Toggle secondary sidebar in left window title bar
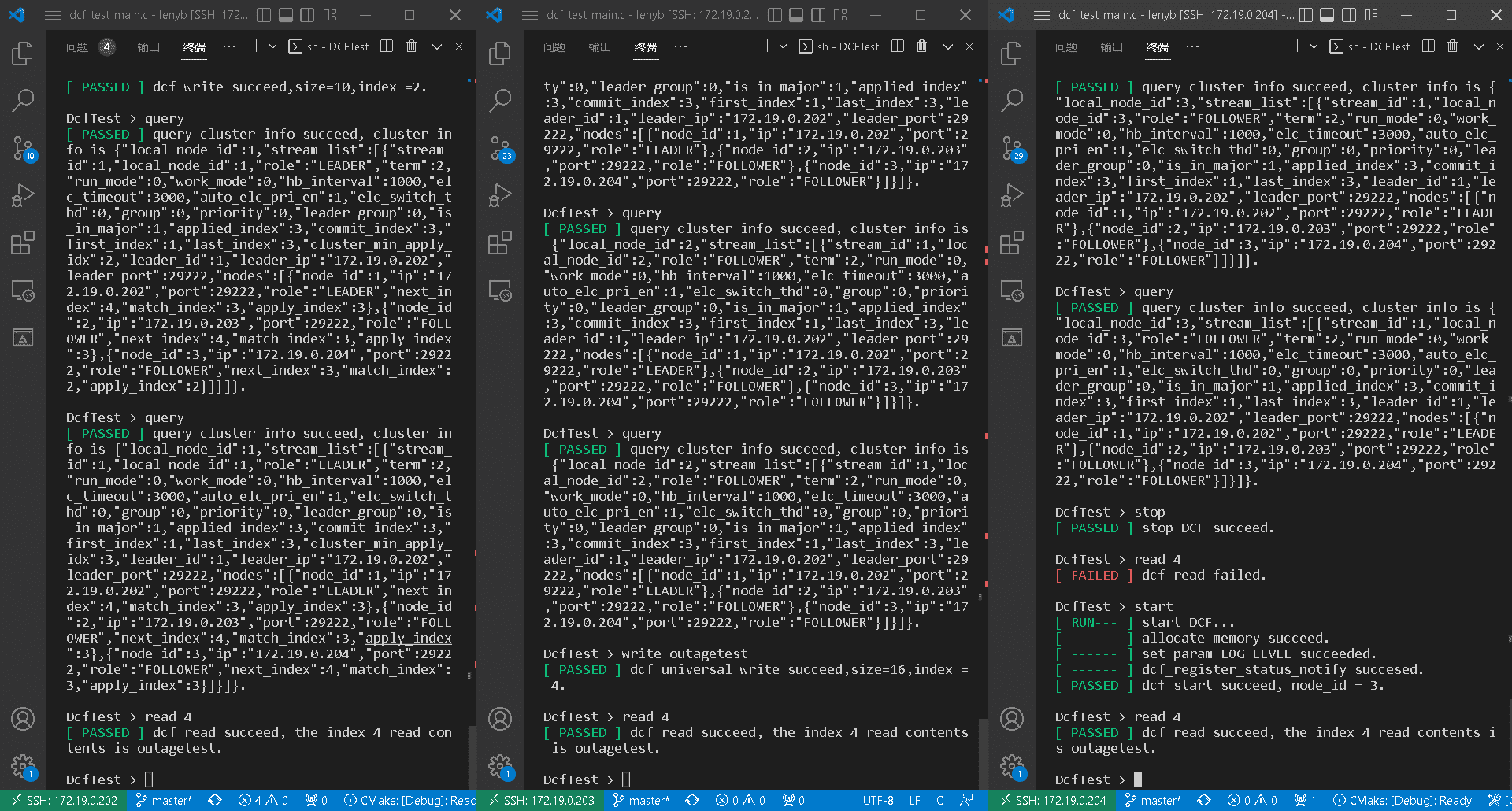1512x811 pixels. point(308,15)
